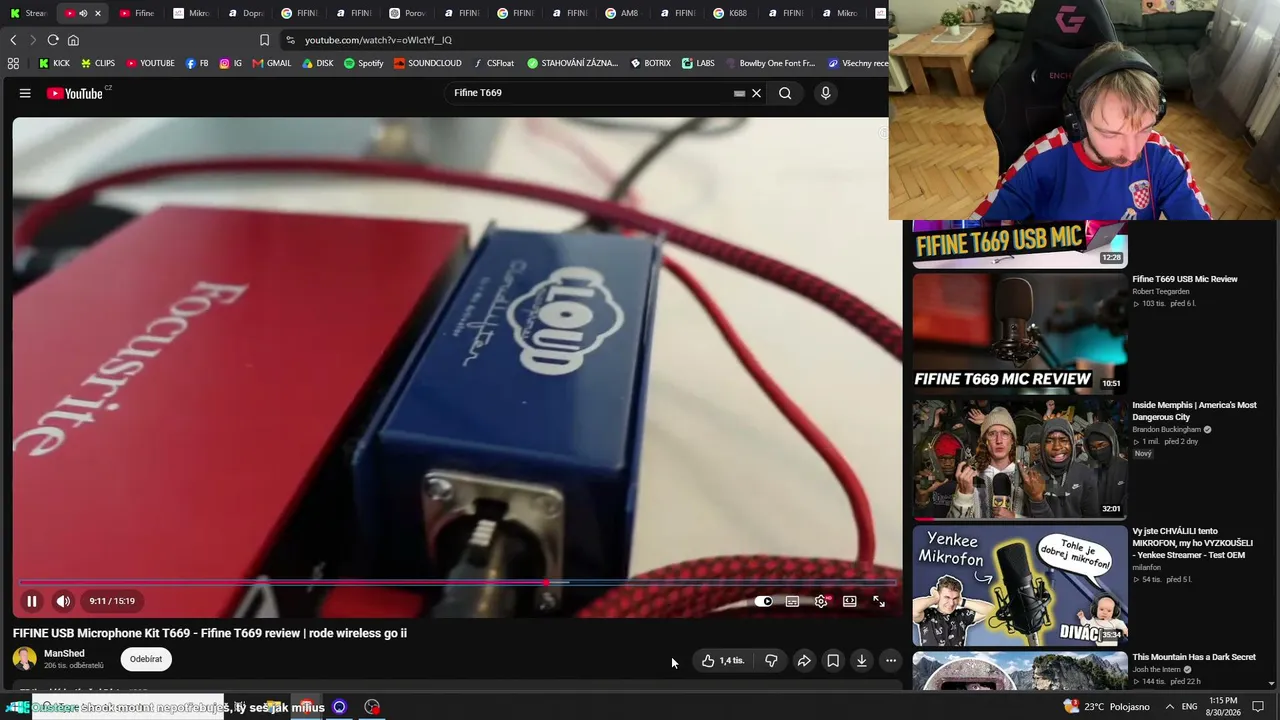Screen dimensions: 1280x720
Task: Open the IG bookmark
Action: [231, 63]
